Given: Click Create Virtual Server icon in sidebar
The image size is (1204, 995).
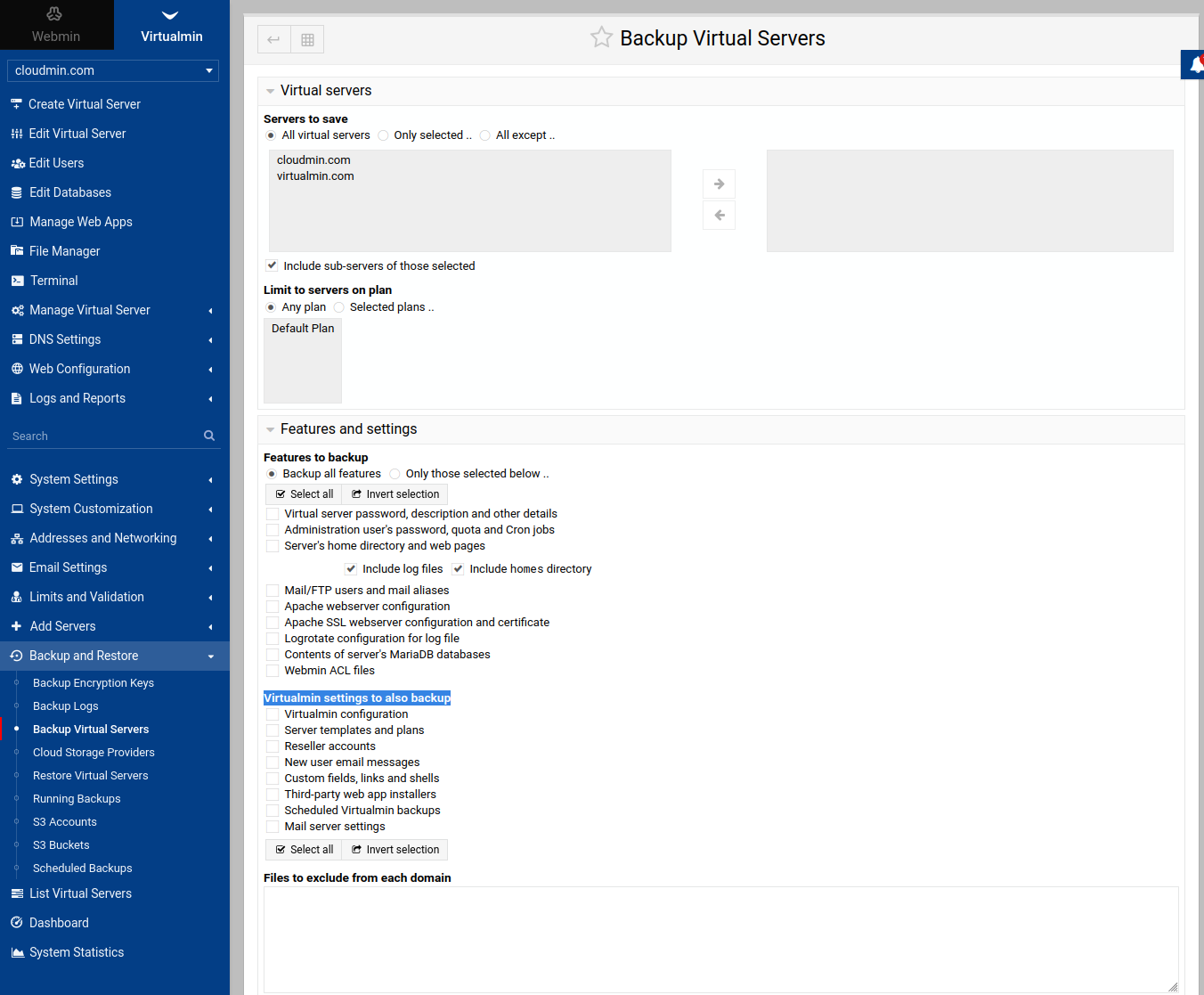Looking at the screenshot, I should coord(16,104).
